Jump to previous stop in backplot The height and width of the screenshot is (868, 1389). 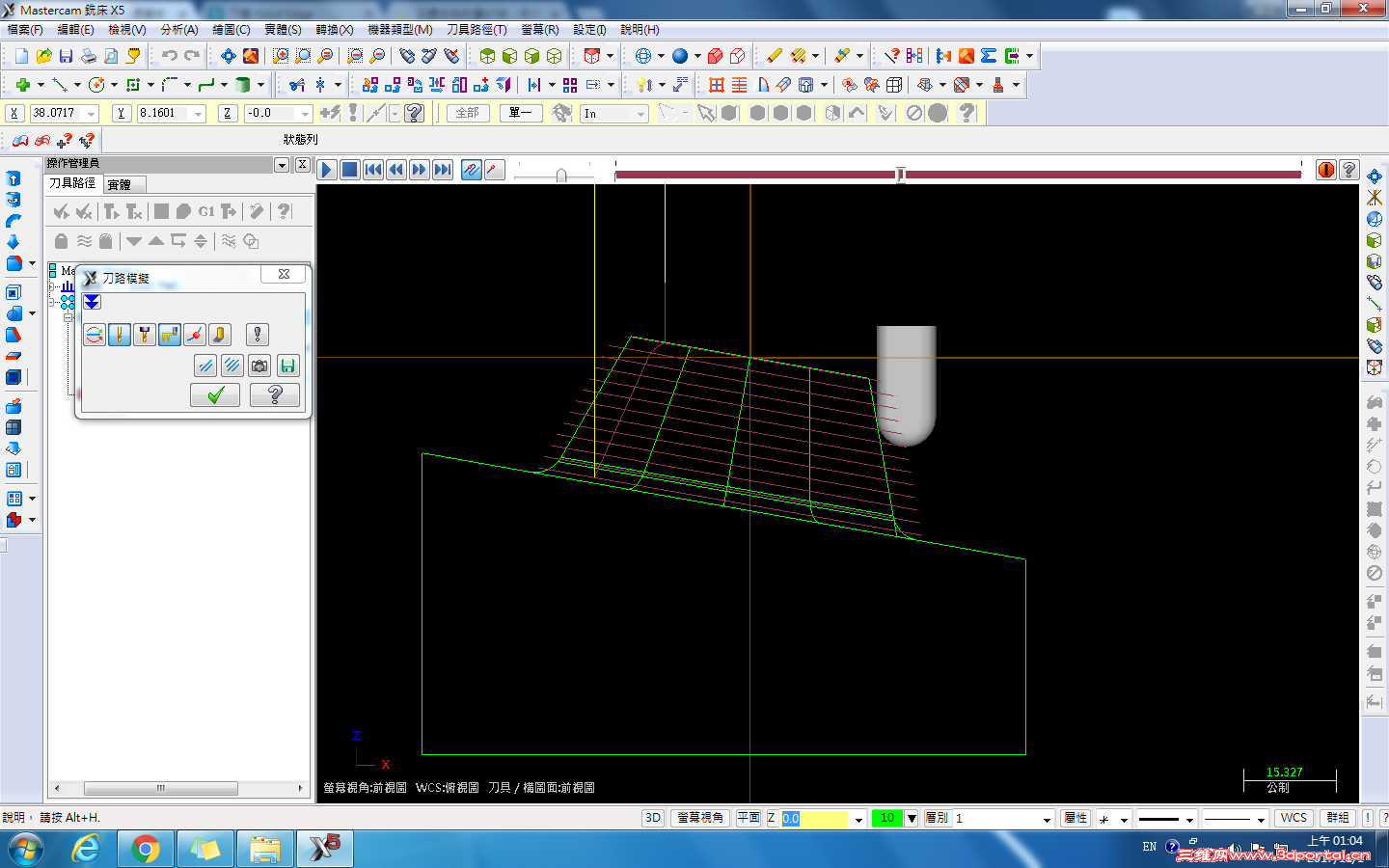point(373,171)
